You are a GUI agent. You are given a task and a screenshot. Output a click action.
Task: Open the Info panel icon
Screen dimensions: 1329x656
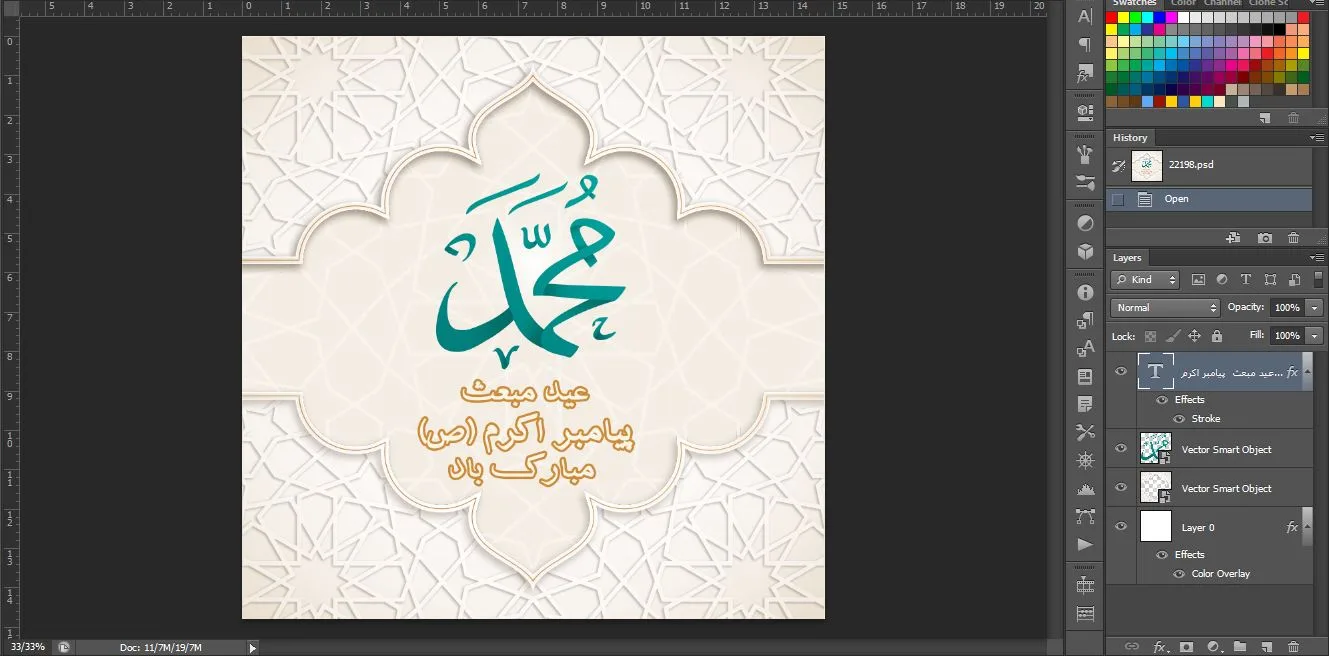click(x=1085, y=292)
